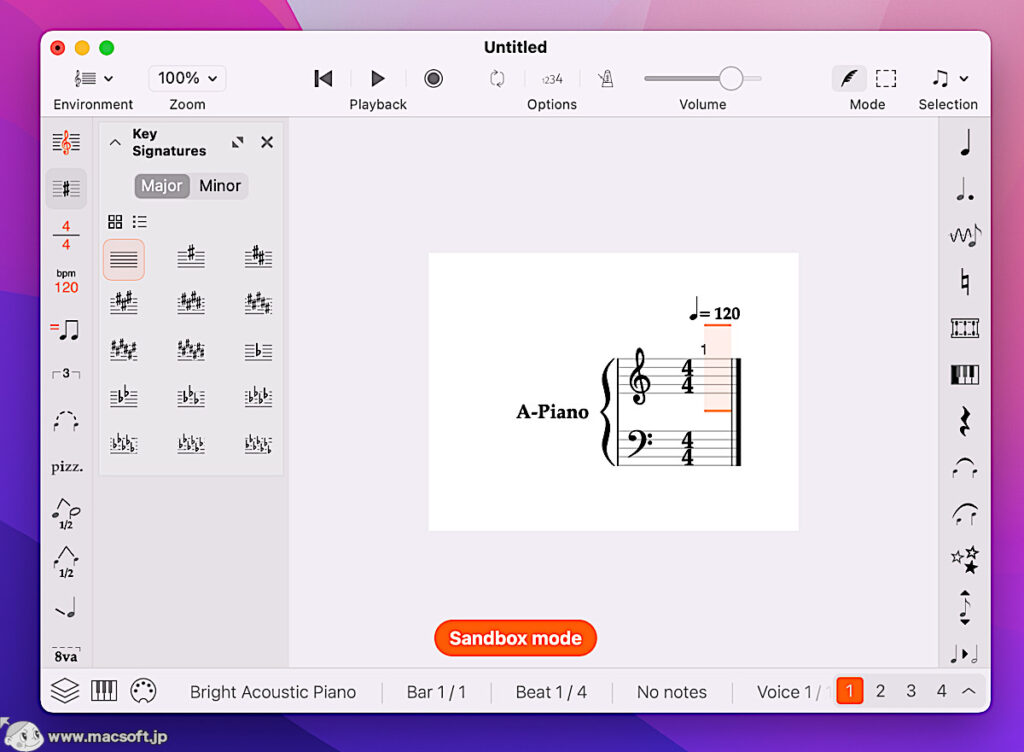1024x752 pixels.
Task: Select the Minor tab
Action: pos(220,186)
